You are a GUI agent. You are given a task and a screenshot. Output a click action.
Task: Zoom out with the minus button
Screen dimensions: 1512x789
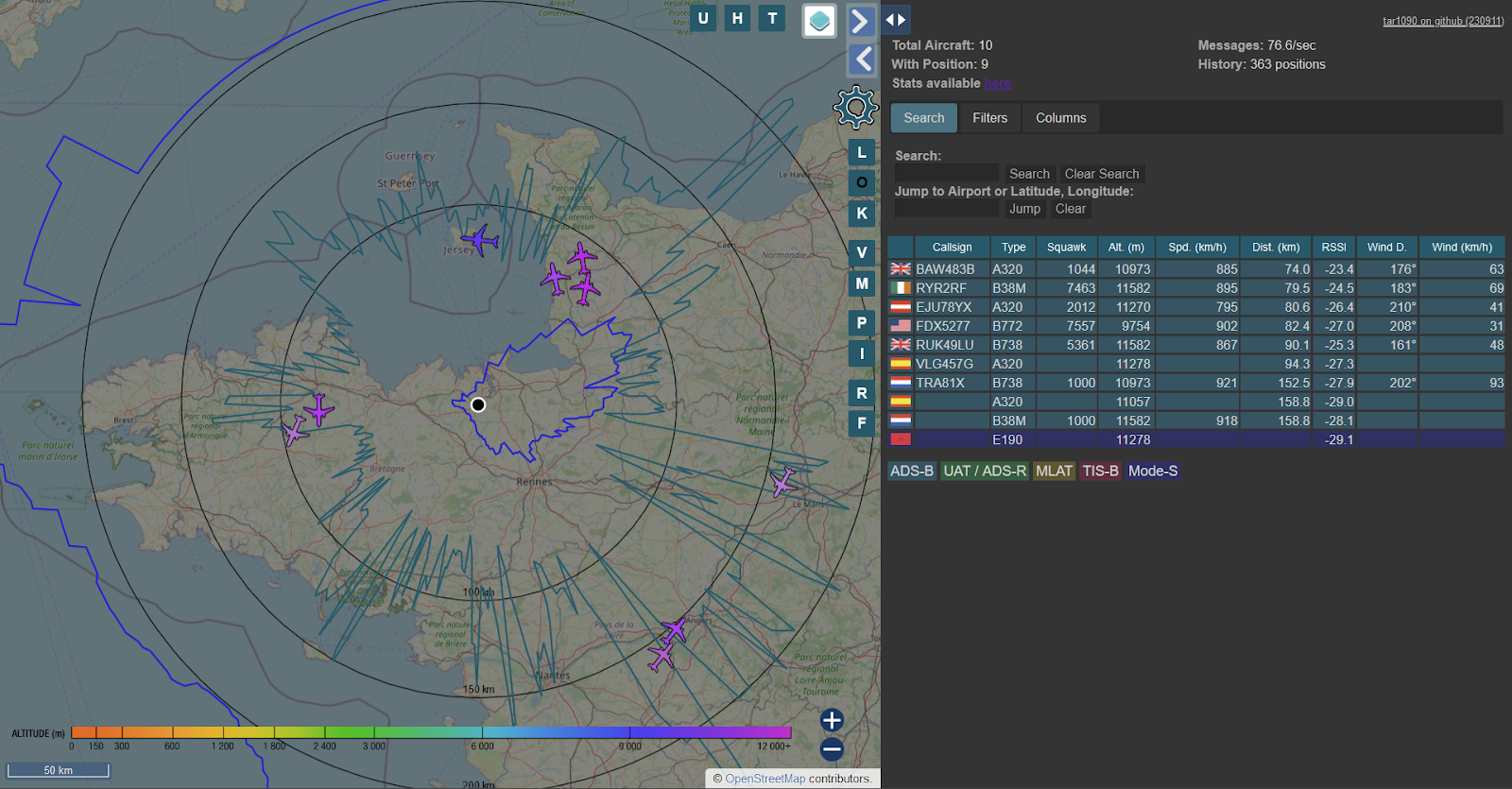(832, 750)
